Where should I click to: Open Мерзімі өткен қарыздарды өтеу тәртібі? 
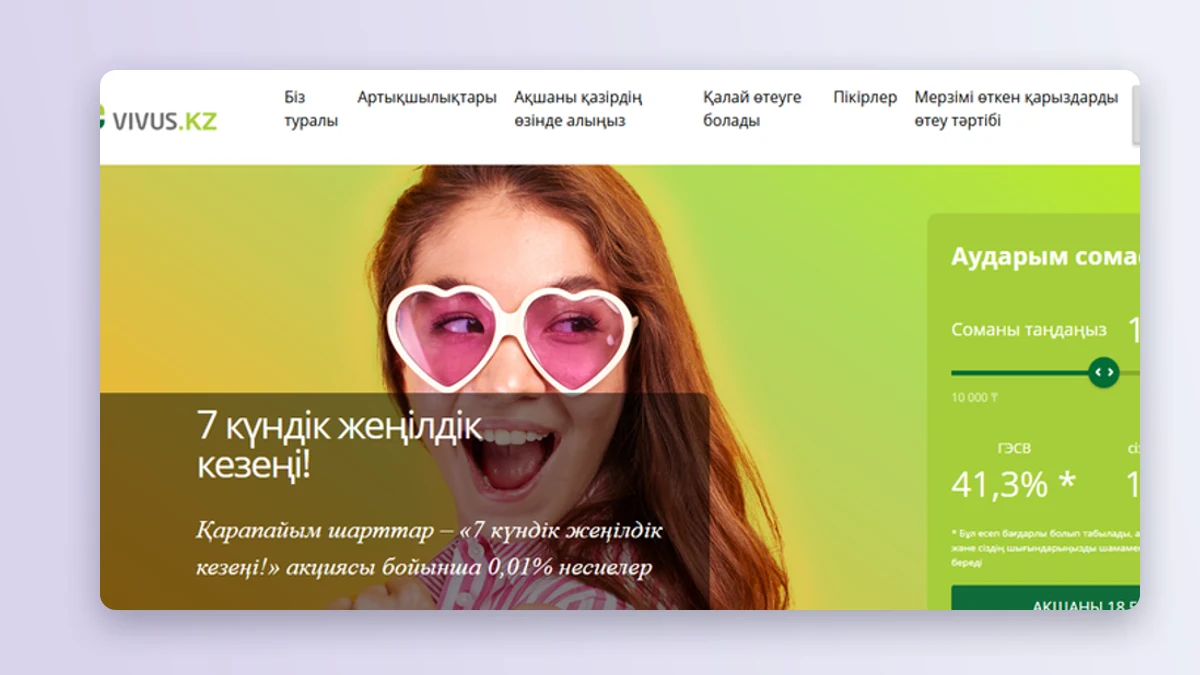point(1016,109)
